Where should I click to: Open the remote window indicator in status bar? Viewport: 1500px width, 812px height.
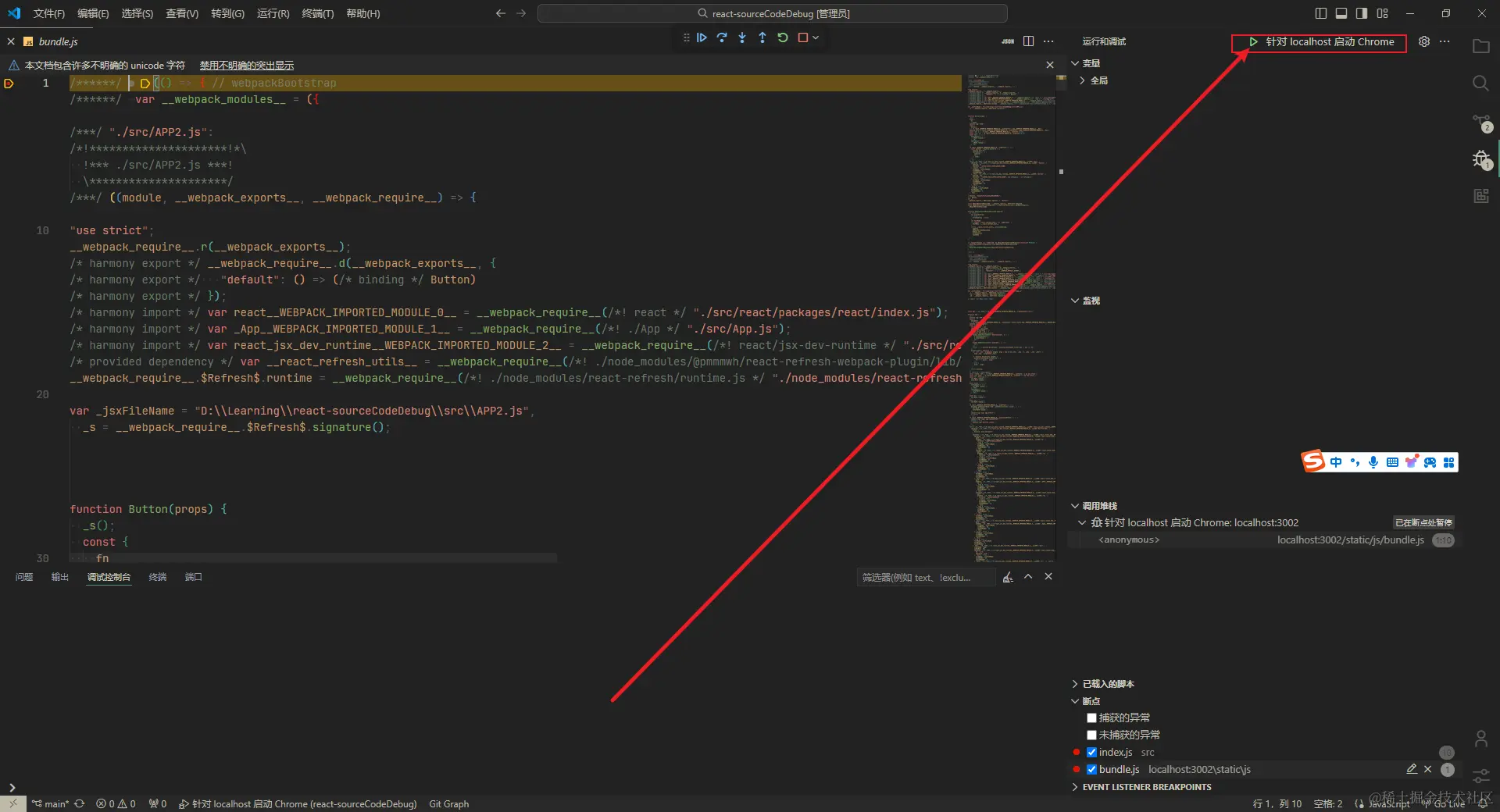pos(12,803)
